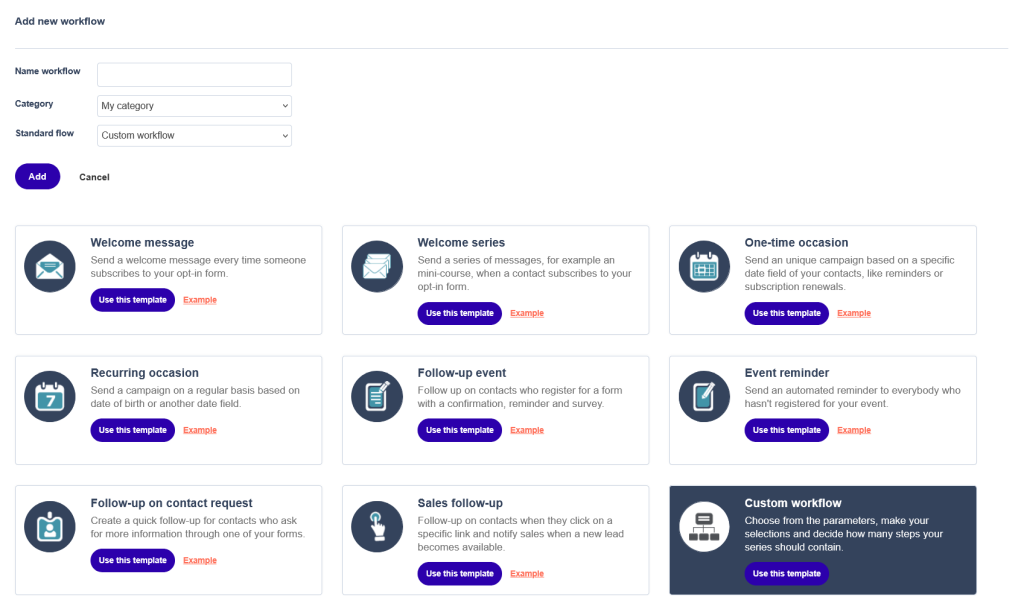This screenshot has width=1024, height=609.
Task: Click the Add button
Action: (37, 176)
